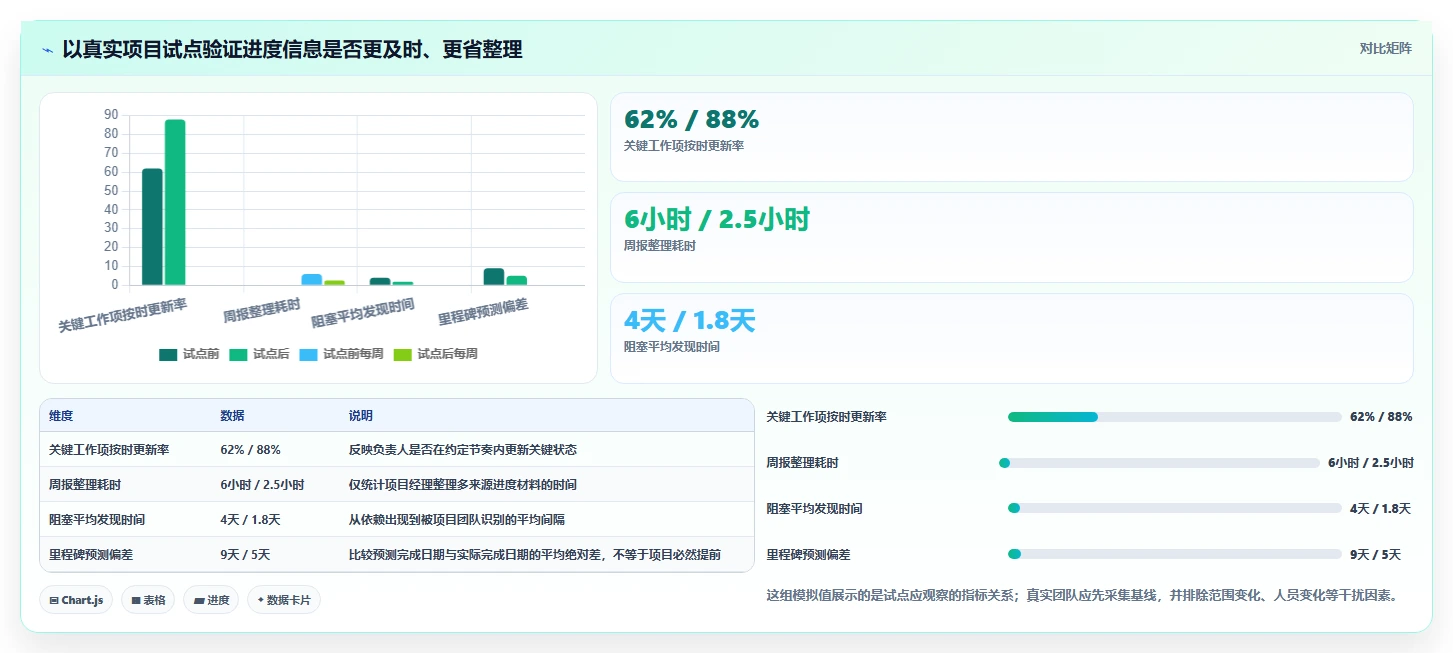The width and height of the screenshot is (1453, 653).
Task: Click the lime 试点后每周 legend swatch
Action: [x=402, y=354]
